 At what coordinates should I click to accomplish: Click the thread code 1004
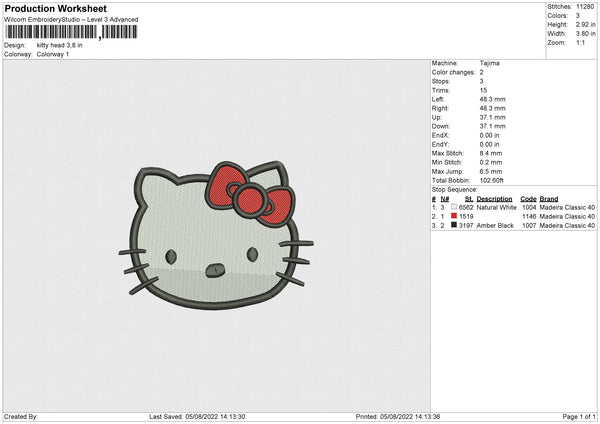(529, 207)
